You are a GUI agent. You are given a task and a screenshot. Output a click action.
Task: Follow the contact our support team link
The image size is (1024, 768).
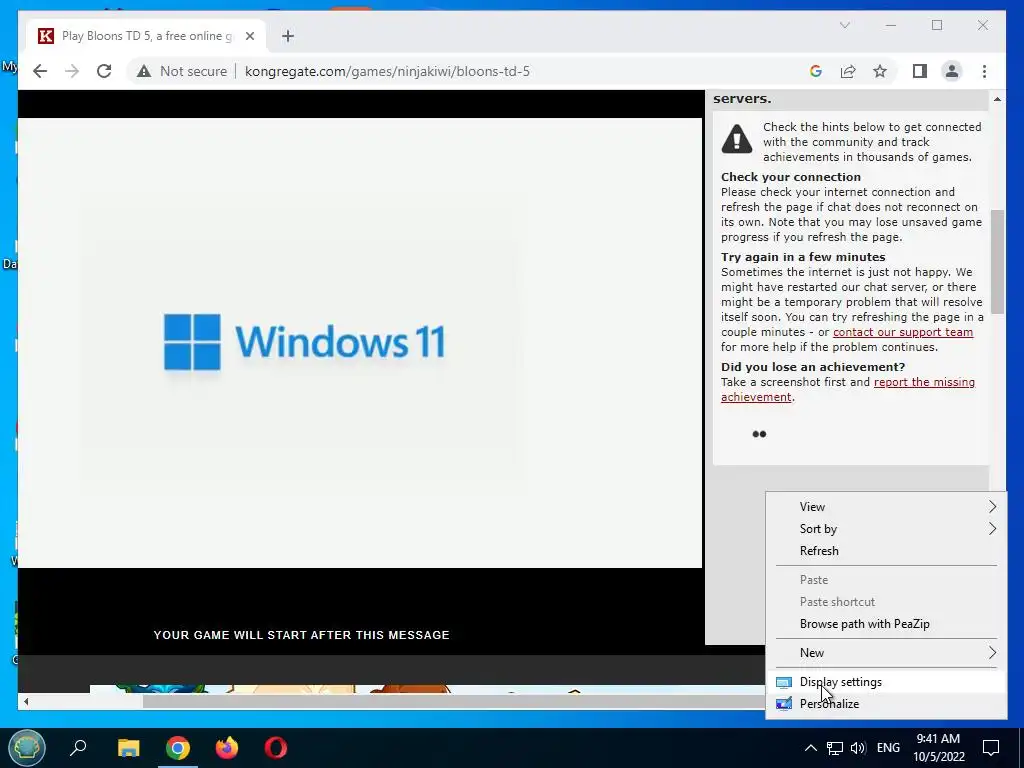point(903,332)
